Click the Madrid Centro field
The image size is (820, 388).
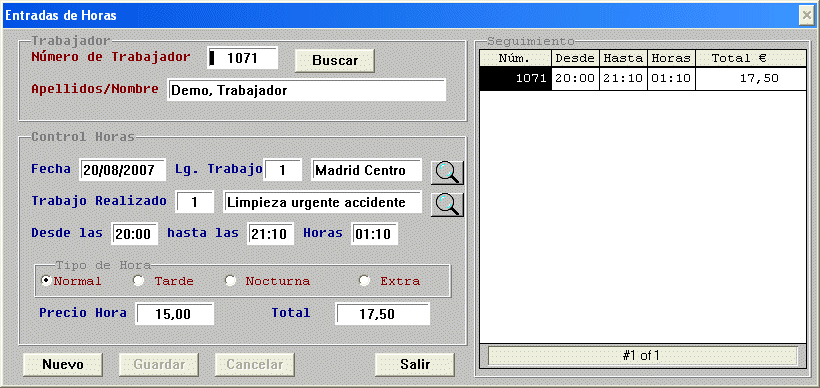[366, 170]
